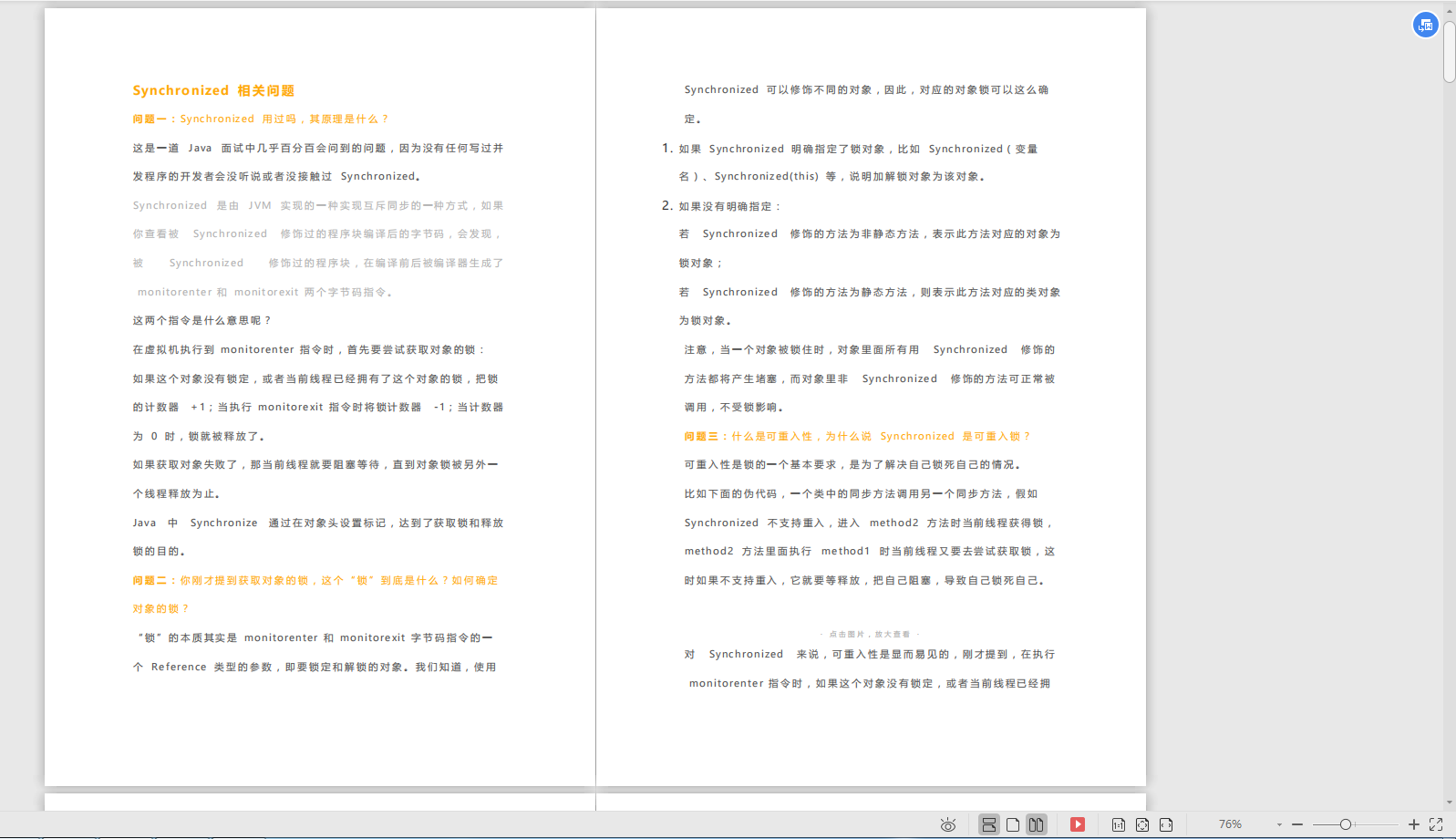
Task: Click caption '点击图片，放大查看'
Action: tap(869, 634)
